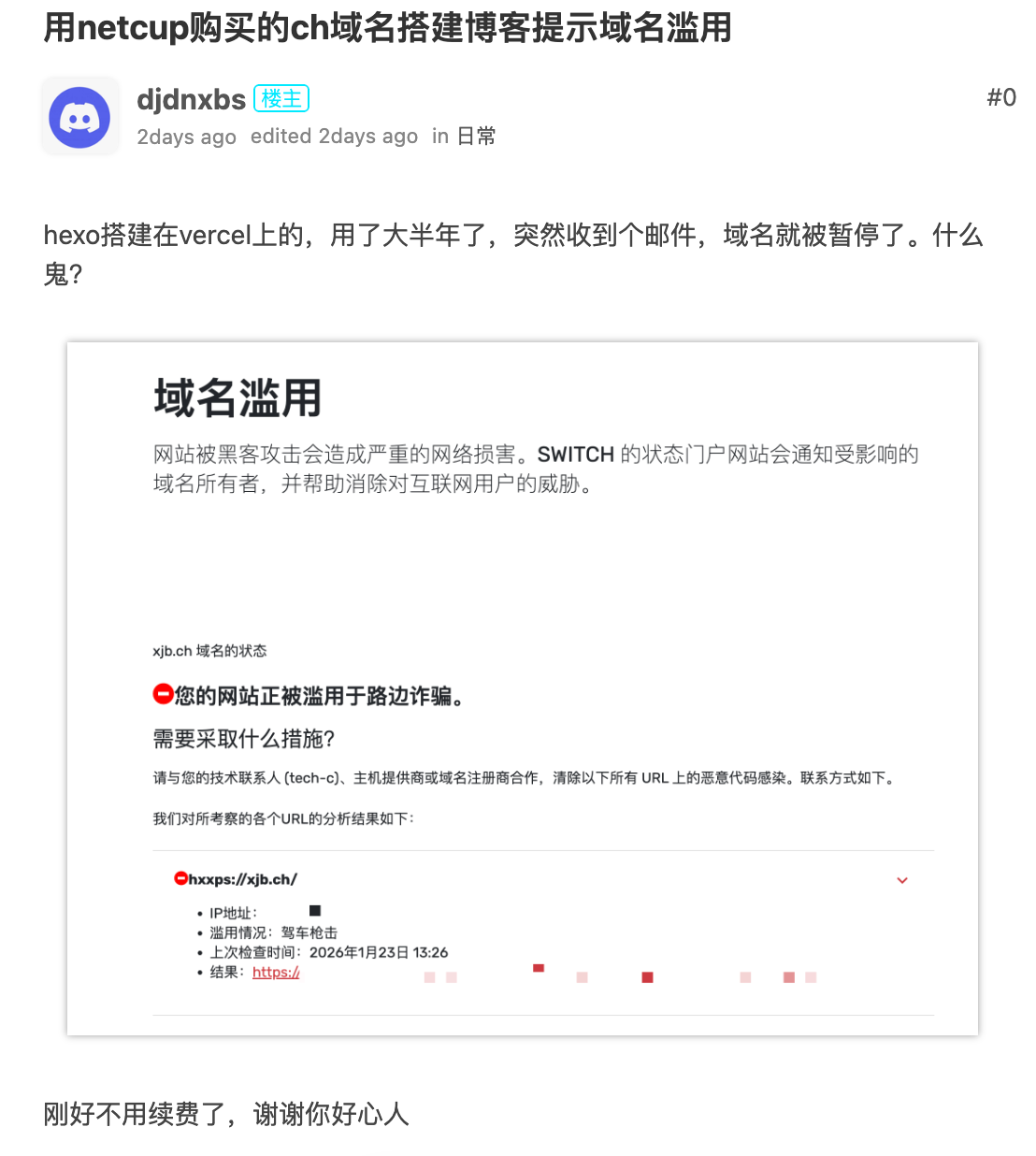Follow the red https:// result link
This screenshot has width=1036, height=1156.
point(276,973)
